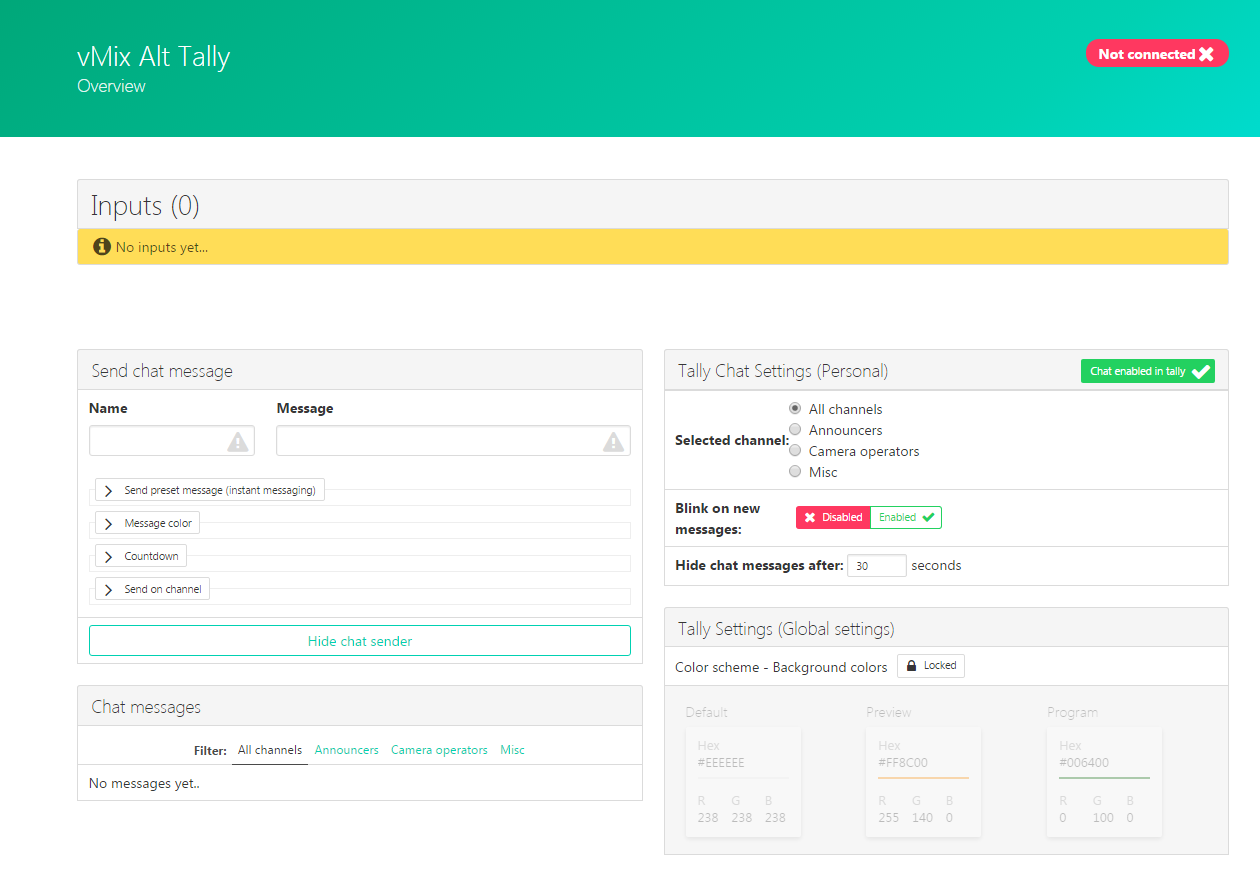The width and height of the screenshot is (1260, 885).
Task: Click the info icon beside No inputs yet
Action: click(101, 246)
